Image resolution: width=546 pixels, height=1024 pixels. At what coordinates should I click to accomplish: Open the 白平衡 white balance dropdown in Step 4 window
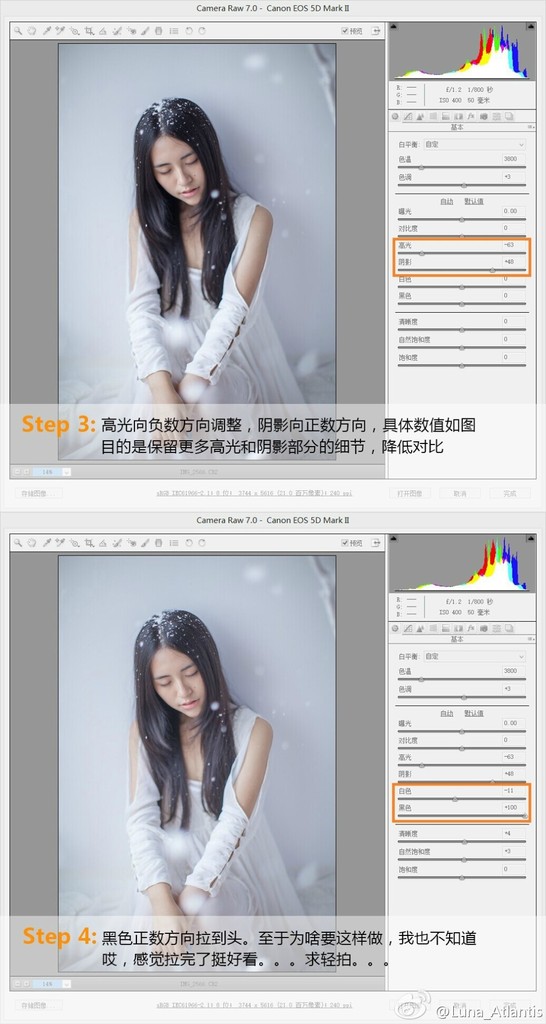[x=475, y=656]
